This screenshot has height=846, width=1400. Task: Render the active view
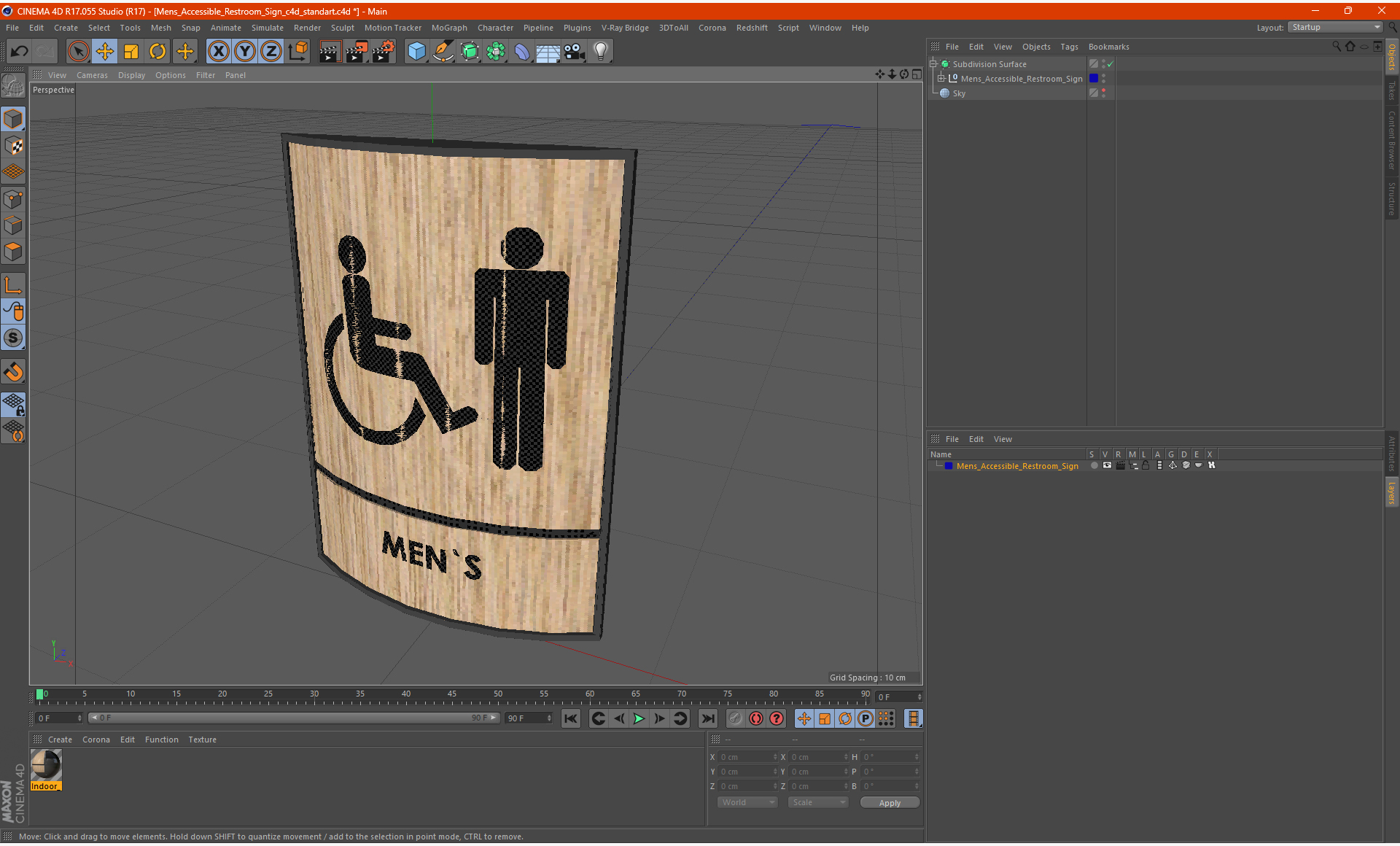coord(329,51)
